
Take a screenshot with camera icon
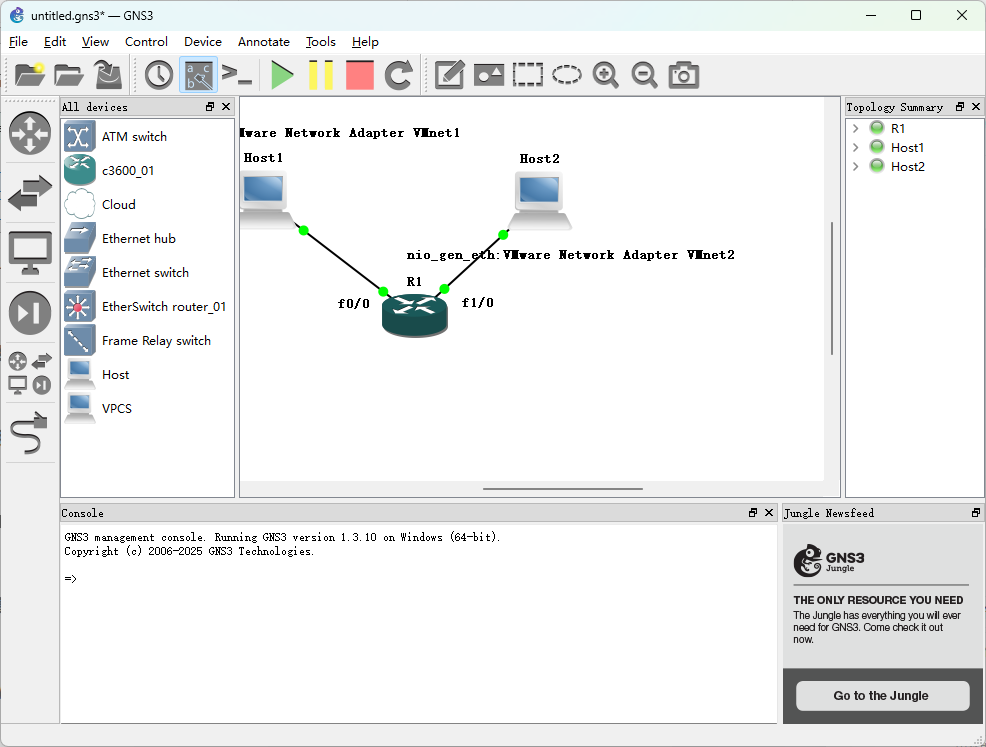tap(684, 75)
